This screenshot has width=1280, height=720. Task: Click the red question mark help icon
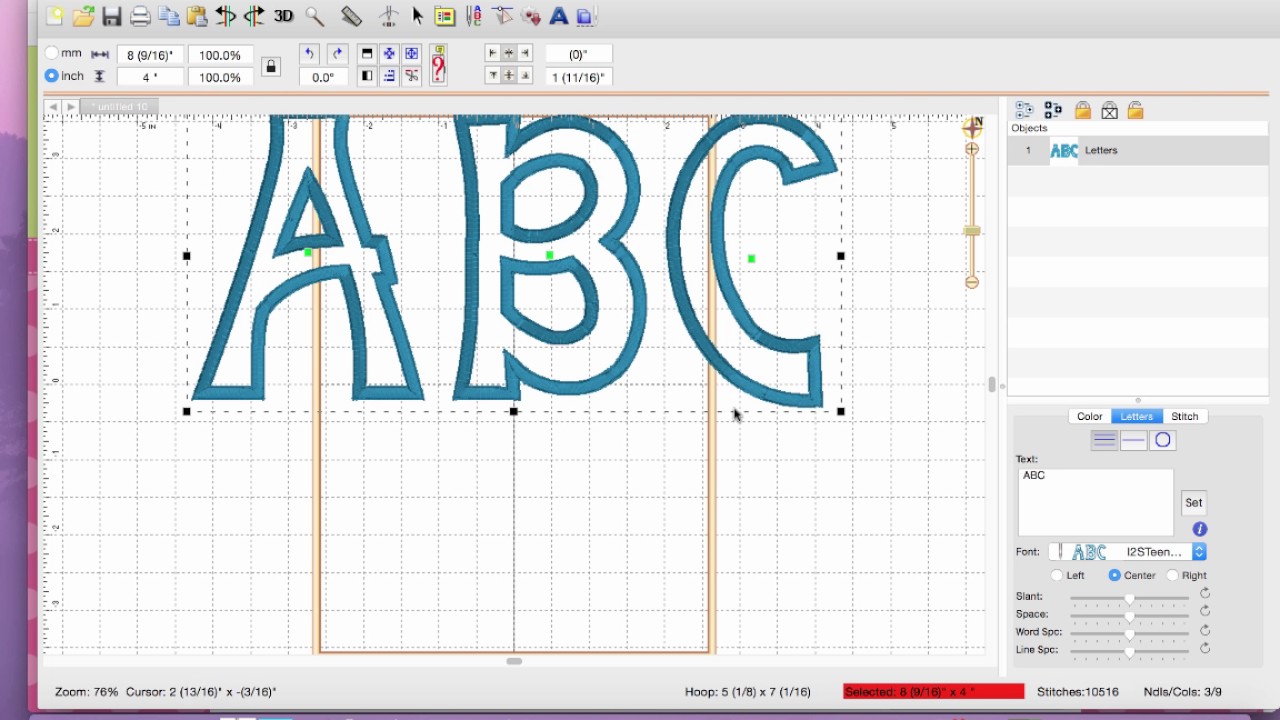point(438,65)
